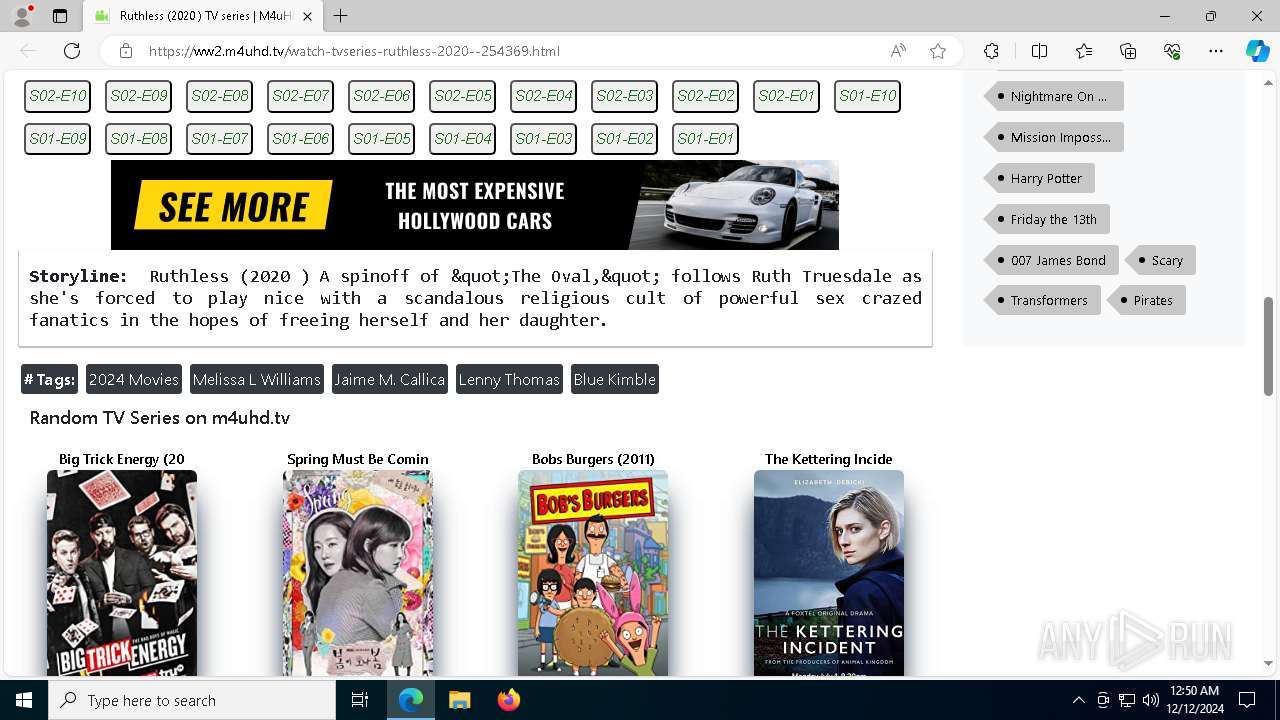Open episode S02-E04
Image resolution: width=1280 pixels, height=720 pixels.
click(x=543, y=96)
